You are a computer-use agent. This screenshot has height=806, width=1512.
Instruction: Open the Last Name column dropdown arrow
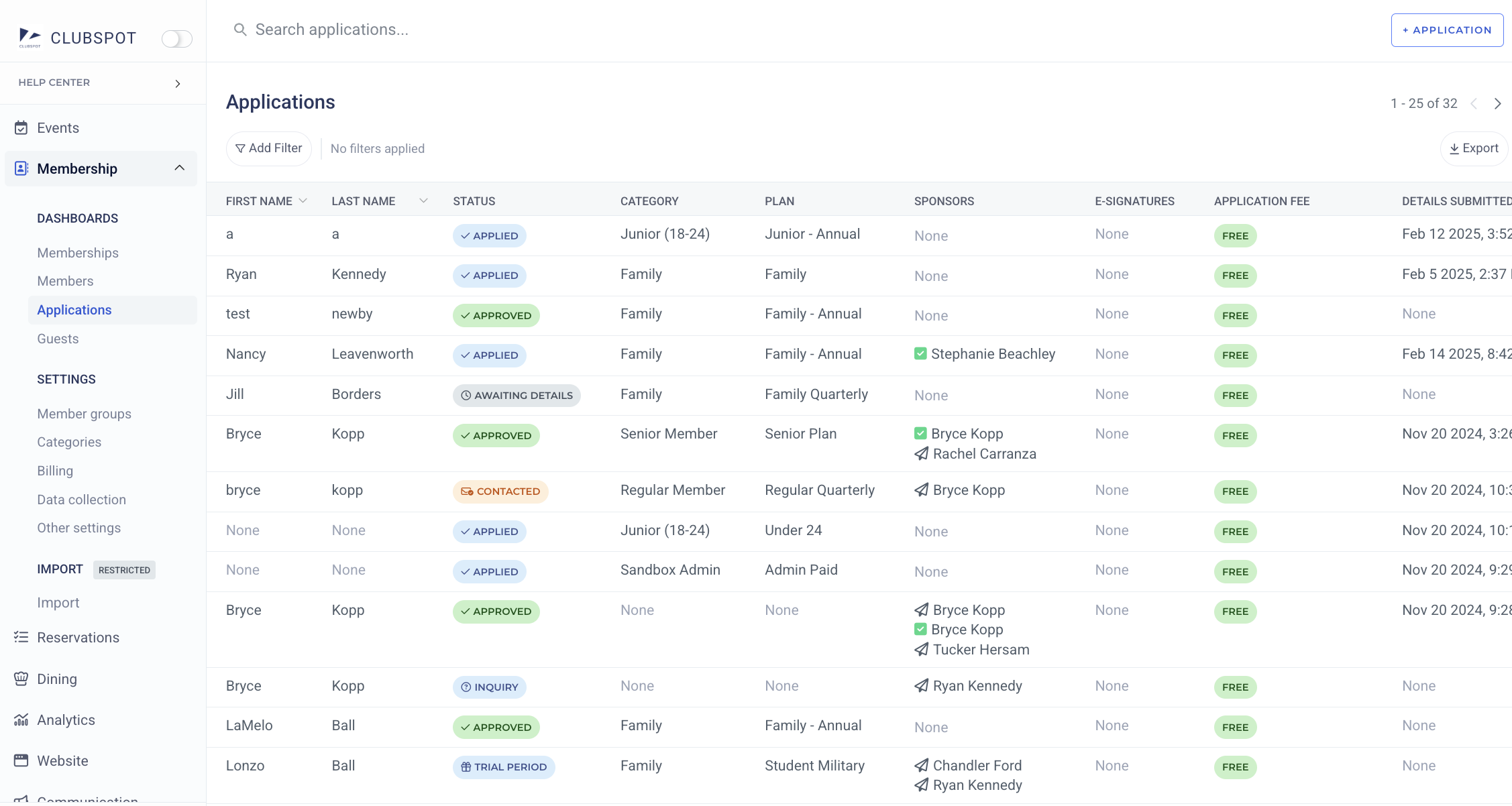click(423, 200)
